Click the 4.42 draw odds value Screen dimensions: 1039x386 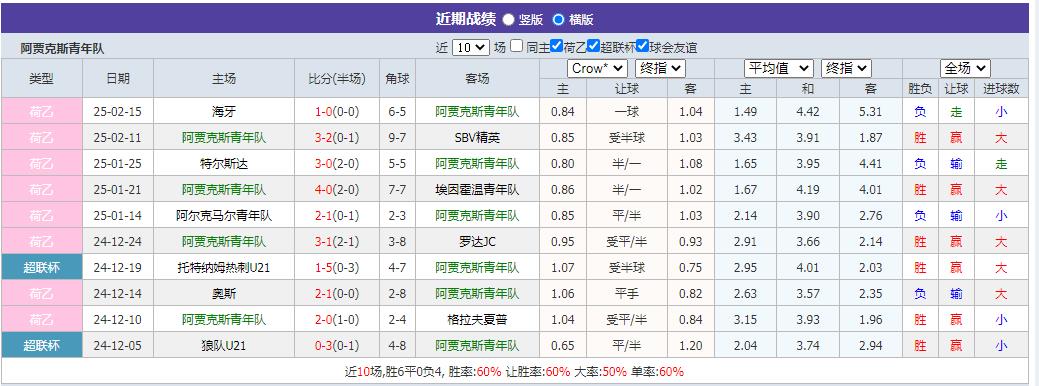pyautogui.click(x=808, y=112)
